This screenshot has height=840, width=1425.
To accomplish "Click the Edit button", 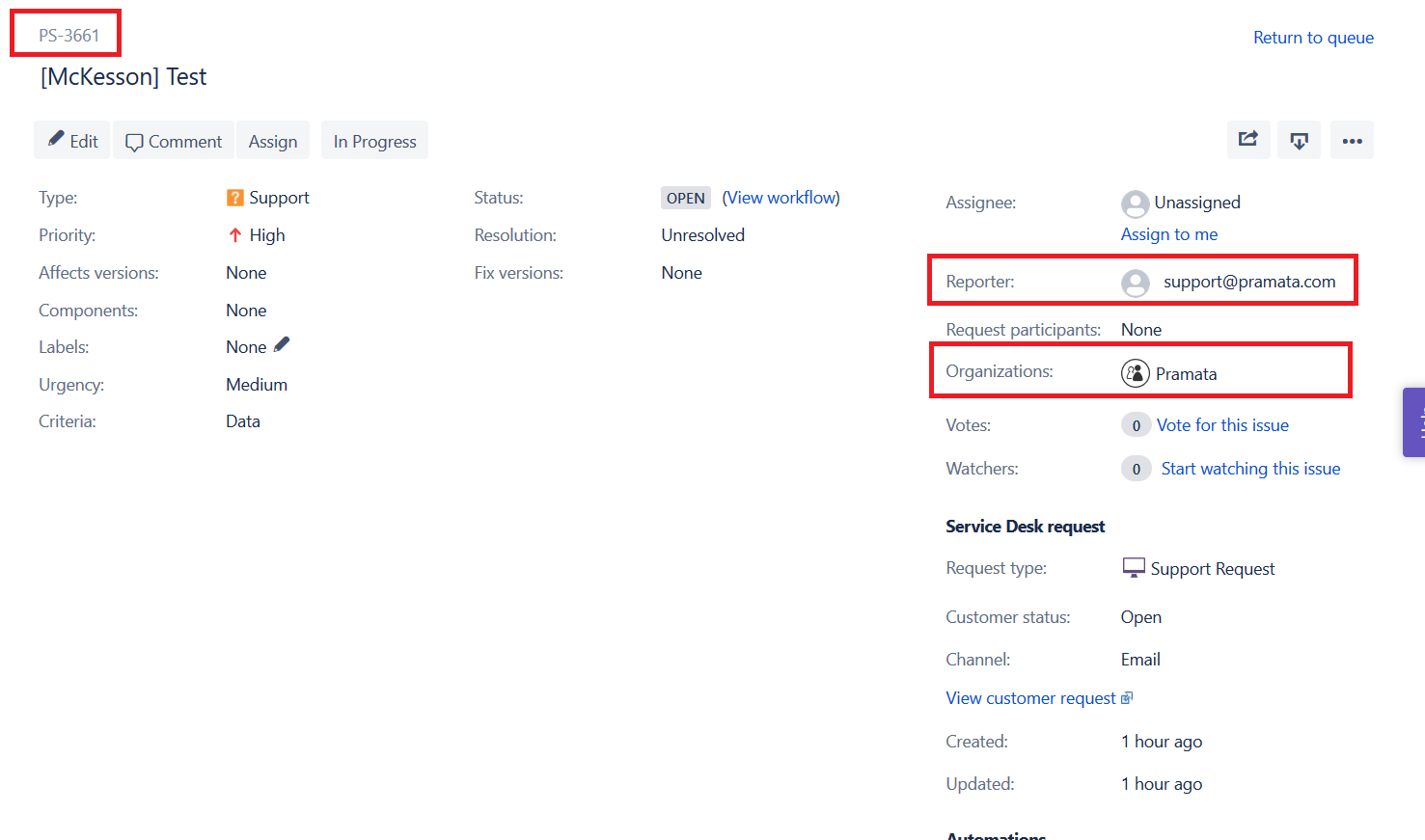I will [72, 140].
